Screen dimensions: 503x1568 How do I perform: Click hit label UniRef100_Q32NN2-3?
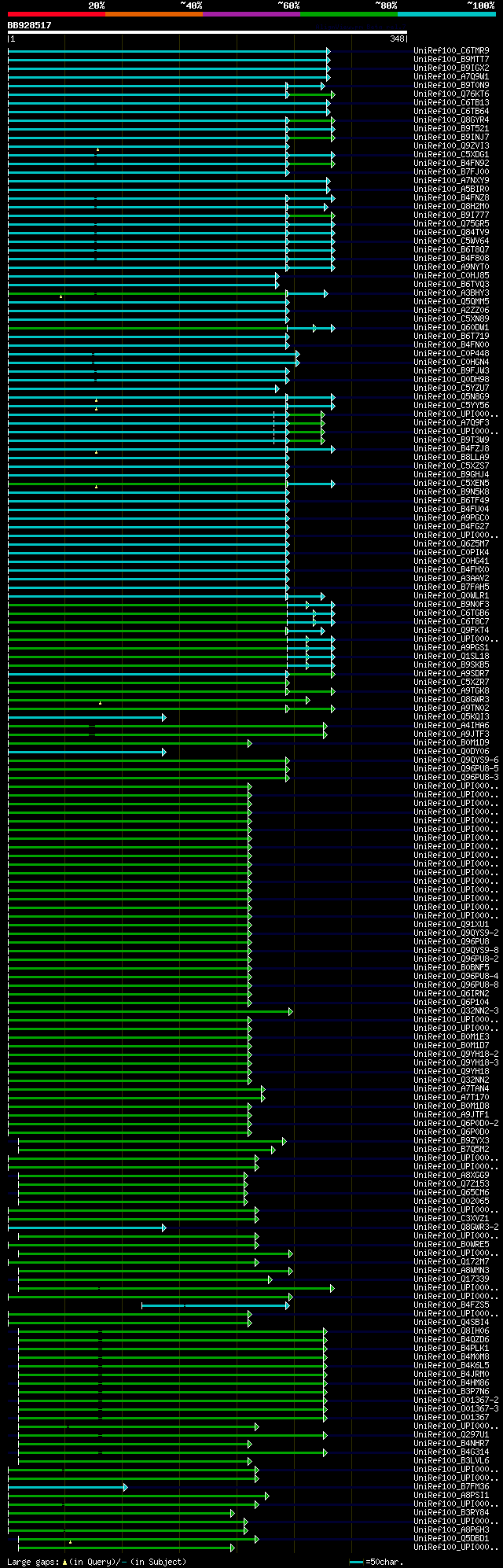coord(457,1010)
